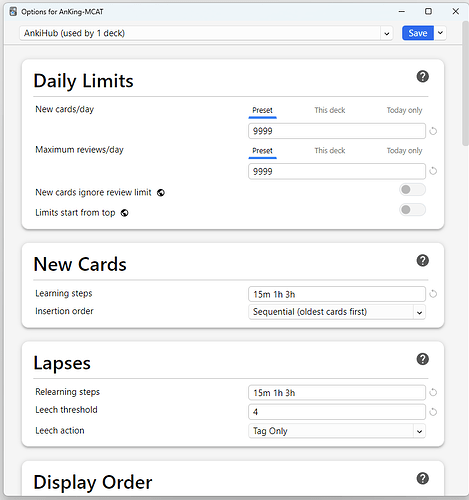
Task: Open the Display Order help icon
Action: click(x=422, y=478)
